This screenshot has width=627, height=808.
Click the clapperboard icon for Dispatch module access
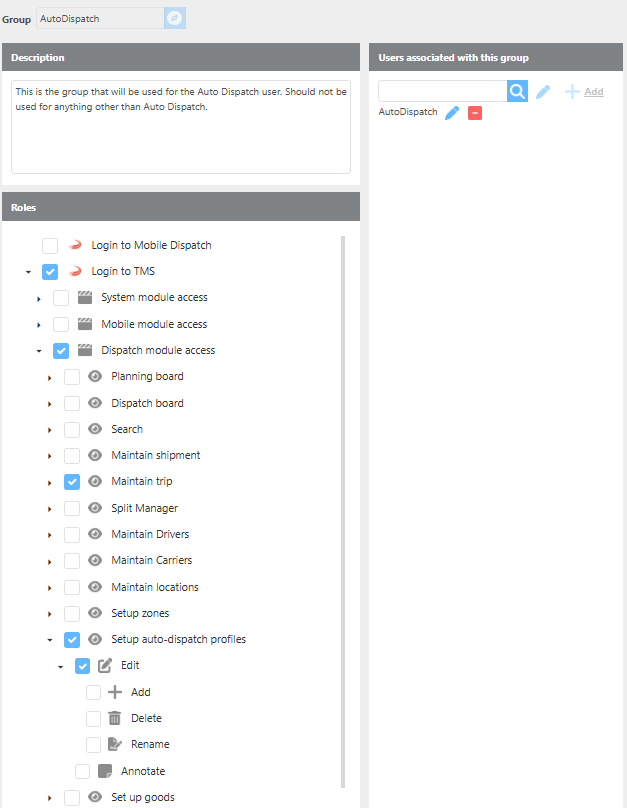(x=85, y=350)
